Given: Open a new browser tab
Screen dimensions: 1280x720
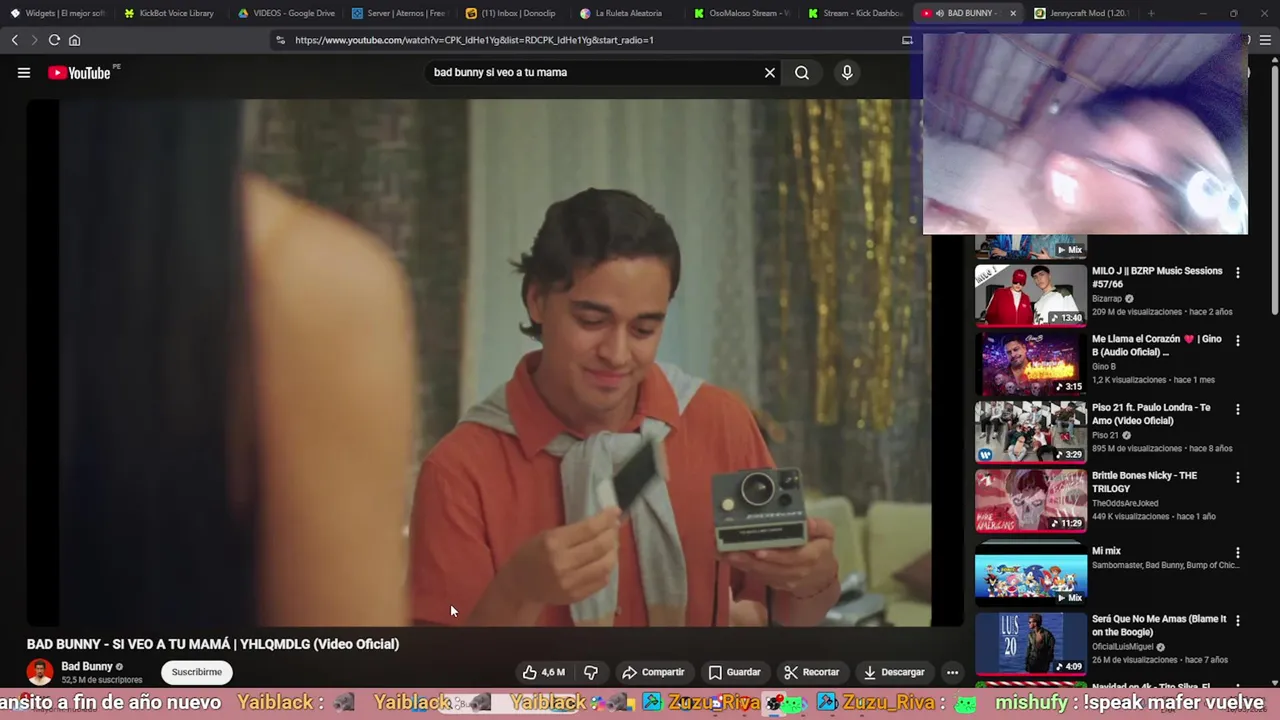Looking at the screenshot, I should (1151, 13).
